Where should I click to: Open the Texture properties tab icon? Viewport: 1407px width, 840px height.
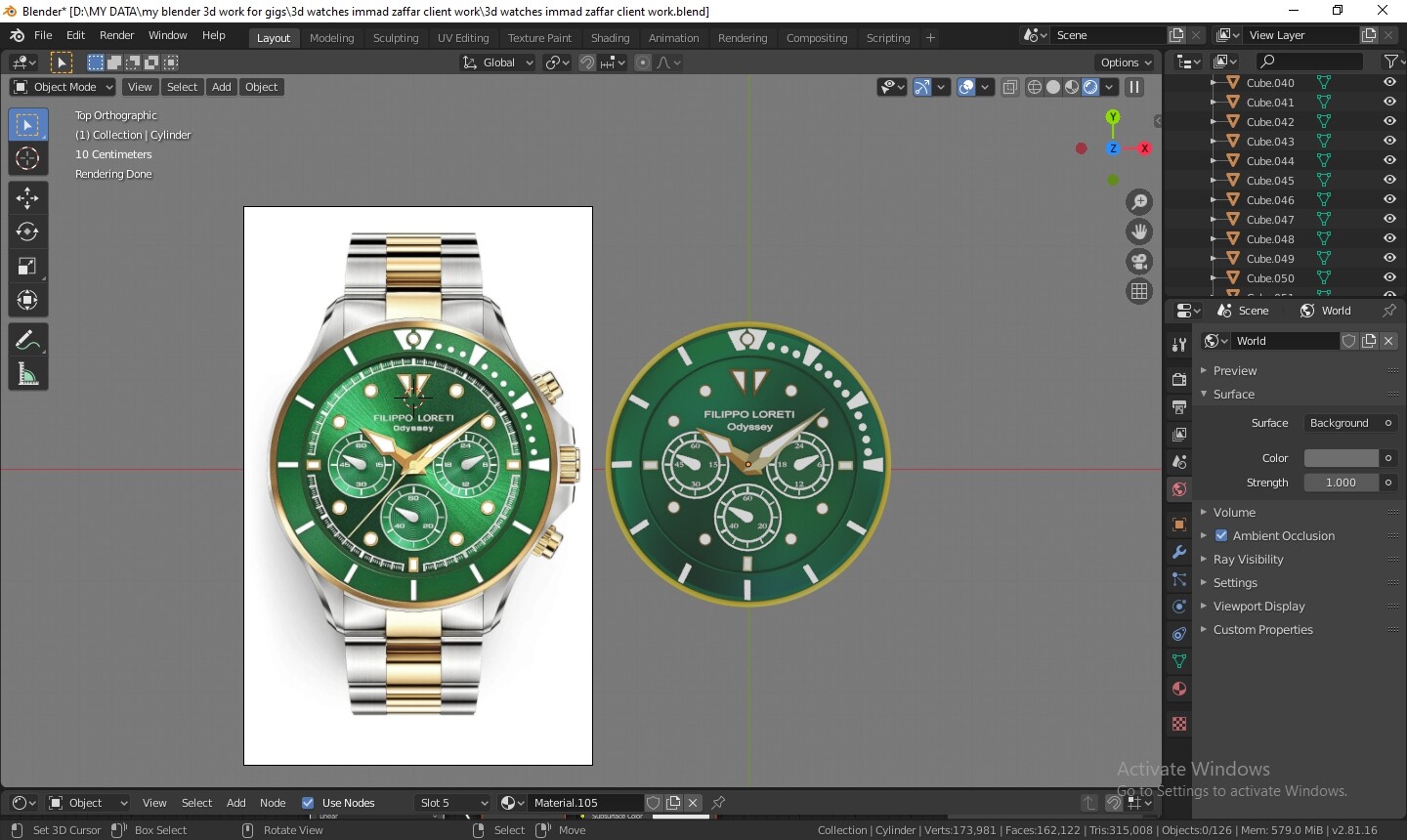point(1179,724)
